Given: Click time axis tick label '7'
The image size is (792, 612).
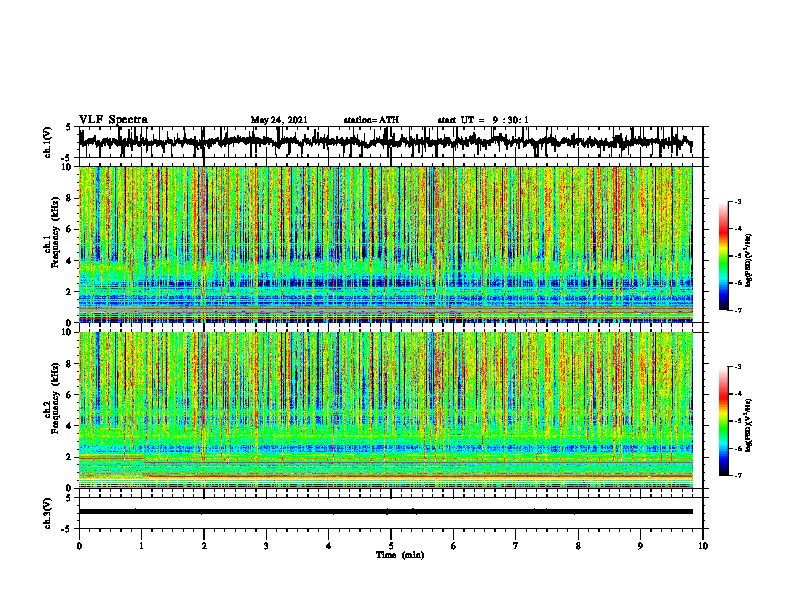Looking at the screenshot, I should click(x=516, y=546).
